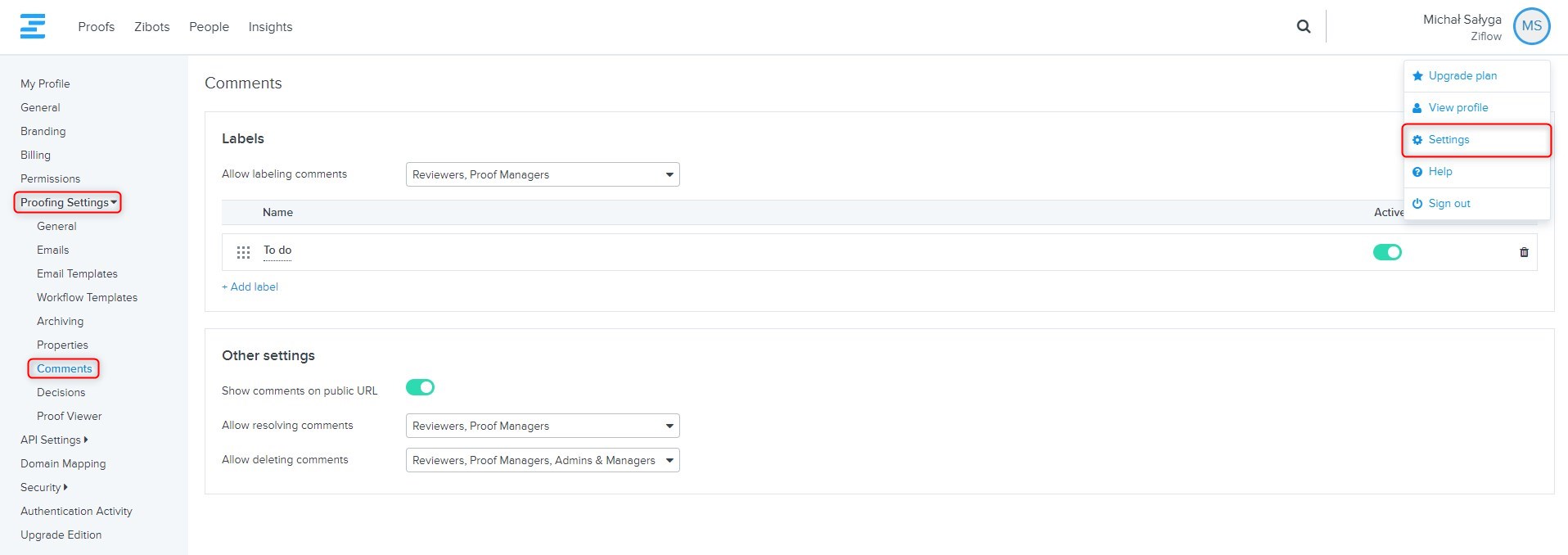Expand the API Settings section
The height and width of the screenshot is (555, 1568).
coord(54,440)
